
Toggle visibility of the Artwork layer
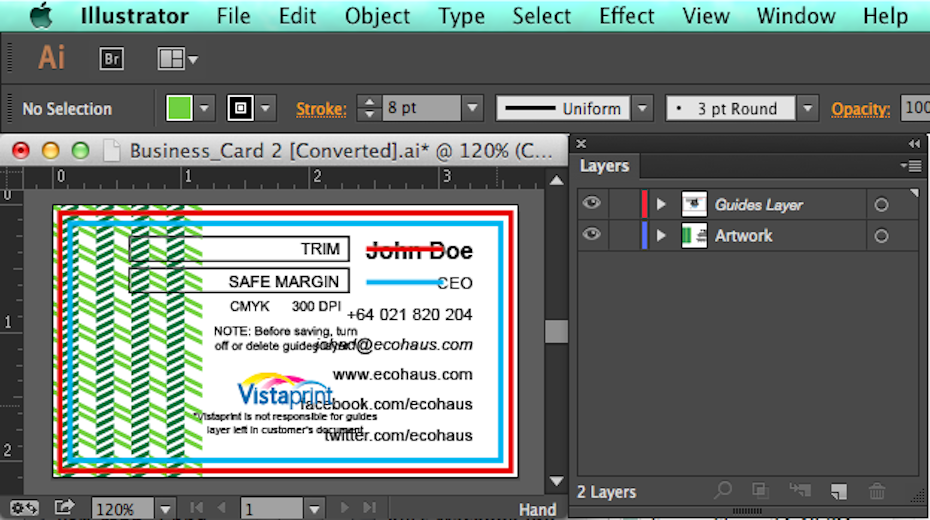click(x=593, y=235)
